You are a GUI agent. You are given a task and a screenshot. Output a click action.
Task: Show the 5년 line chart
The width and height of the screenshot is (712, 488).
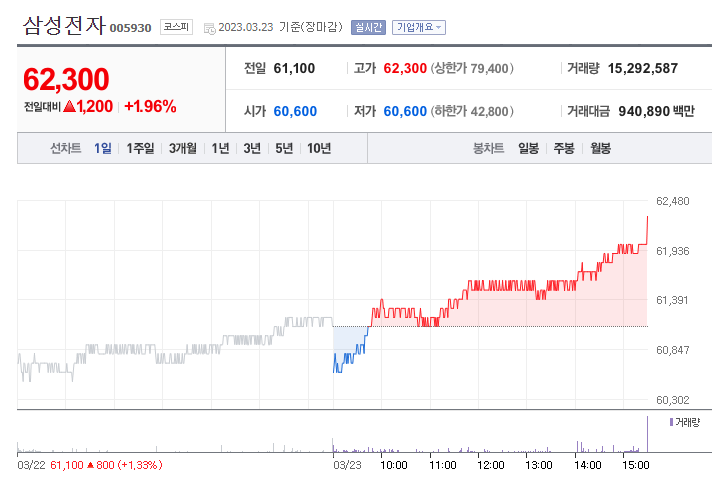coord(284,148)
